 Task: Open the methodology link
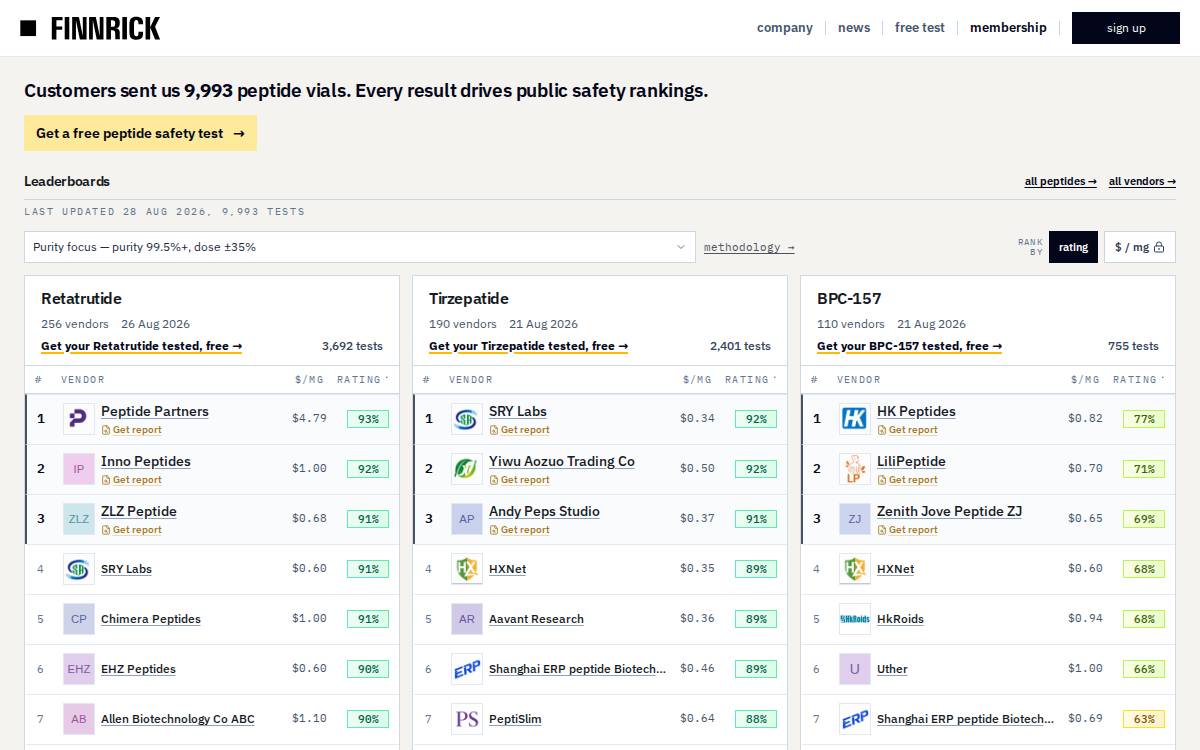749,247
